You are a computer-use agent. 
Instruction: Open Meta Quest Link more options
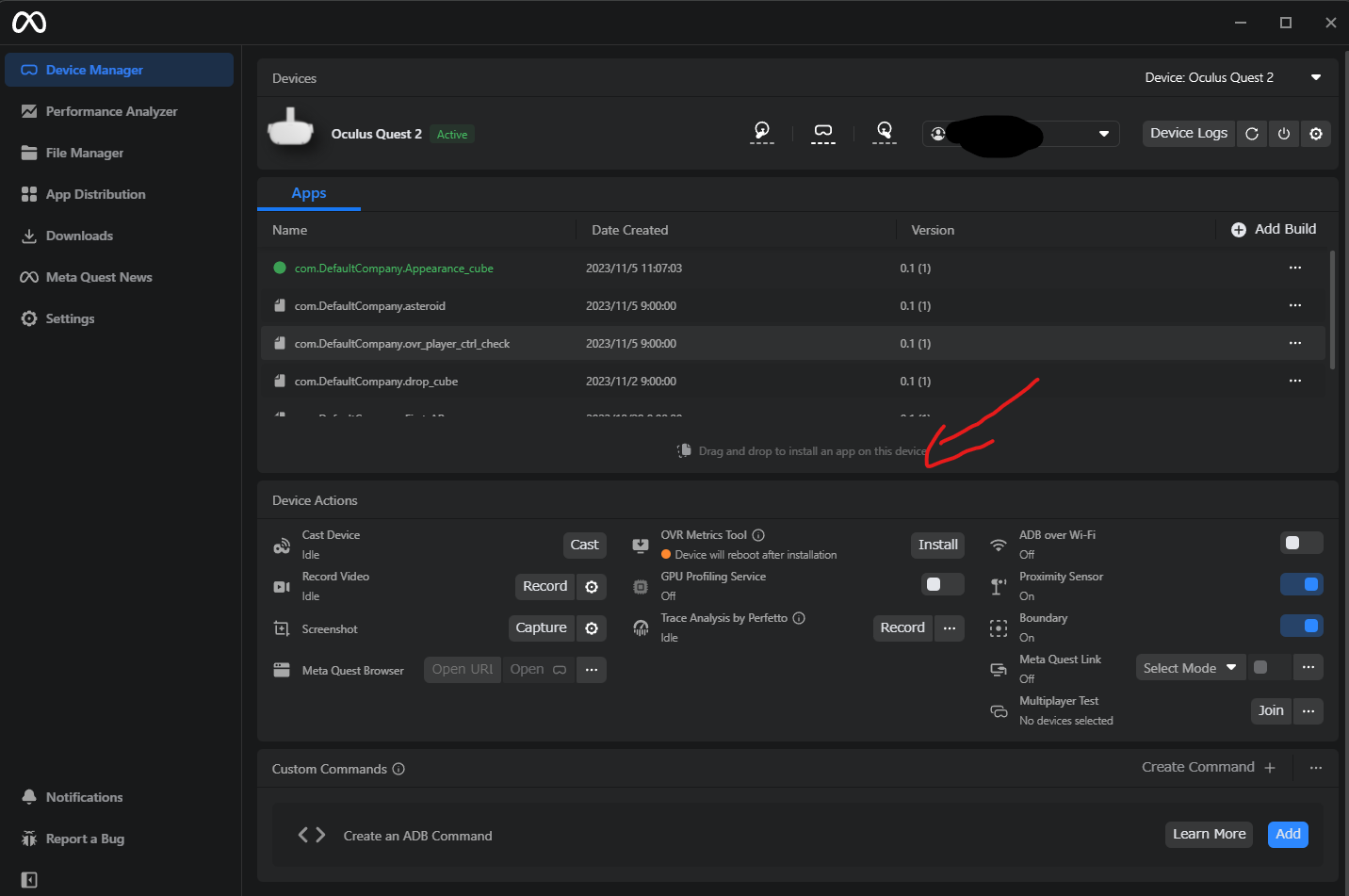[x=1308, y=667]
